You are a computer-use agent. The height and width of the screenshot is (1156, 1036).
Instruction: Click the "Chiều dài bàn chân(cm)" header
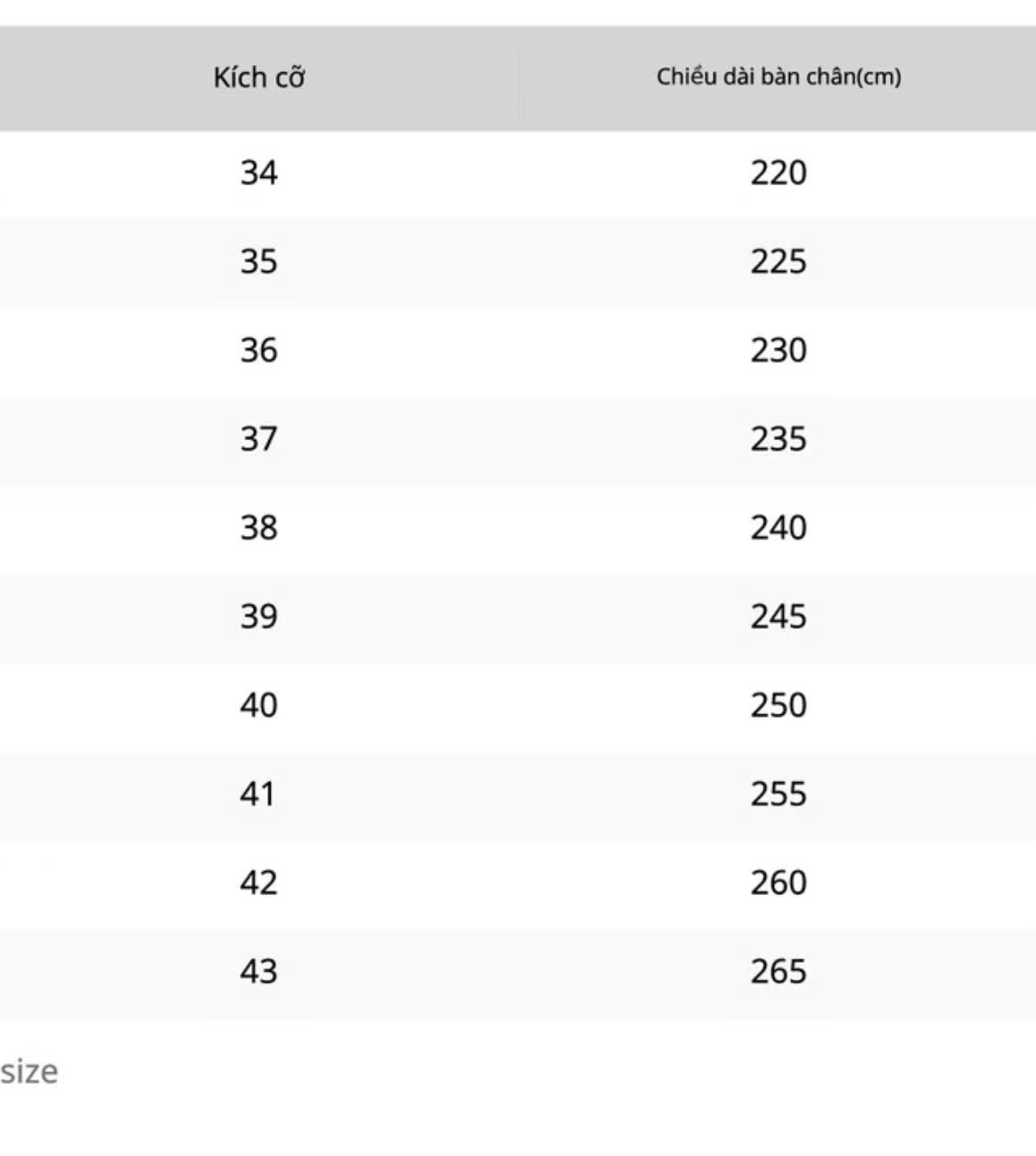coord(779,77)
